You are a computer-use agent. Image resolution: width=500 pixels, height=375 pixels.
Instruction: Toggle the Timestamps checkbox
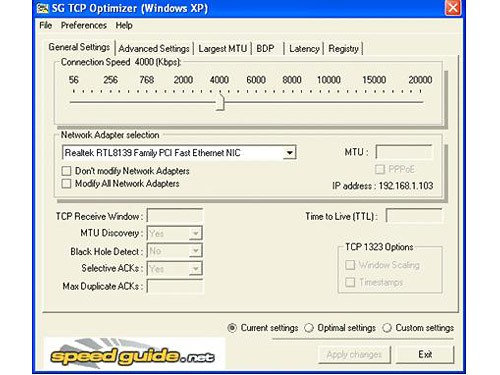pyautogui.click(x=350, y=282)
